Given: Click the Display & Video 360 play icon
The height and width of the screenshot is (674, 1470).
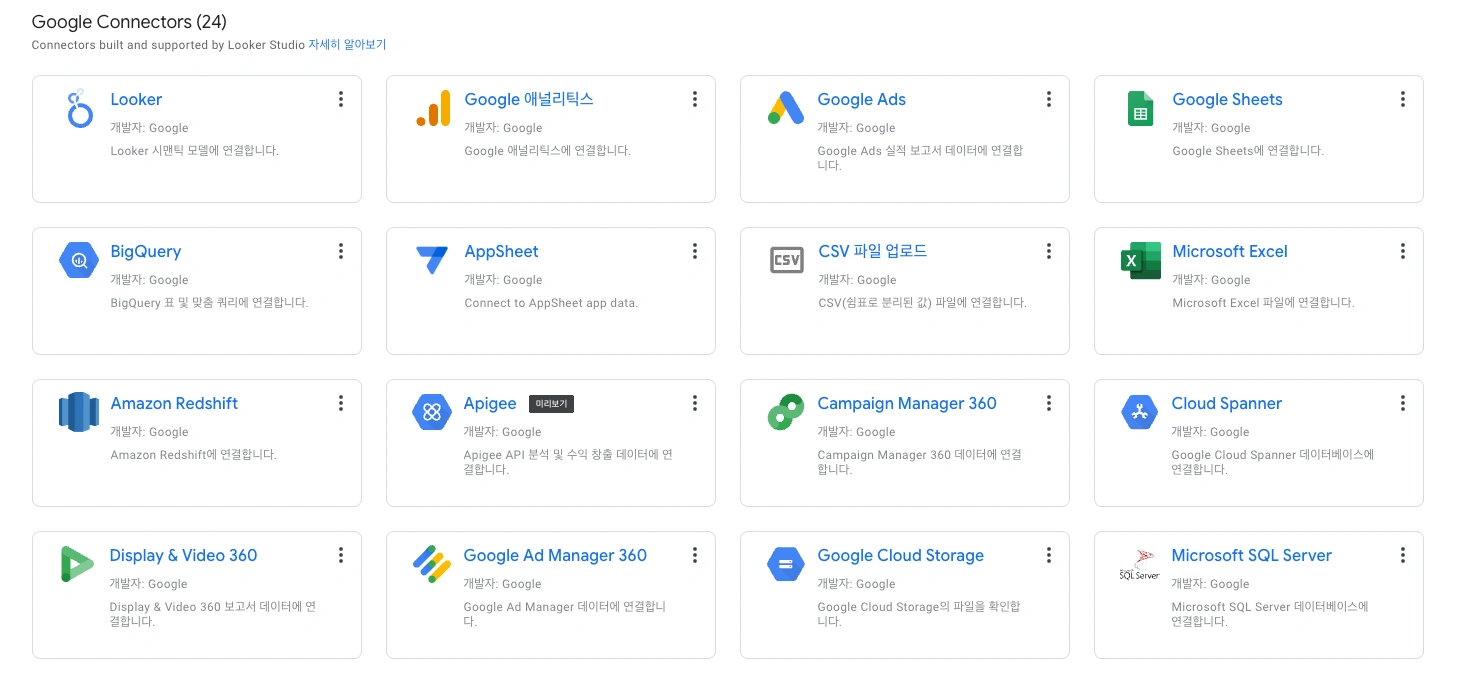Looking at the screenshot, I should [77, 564].
